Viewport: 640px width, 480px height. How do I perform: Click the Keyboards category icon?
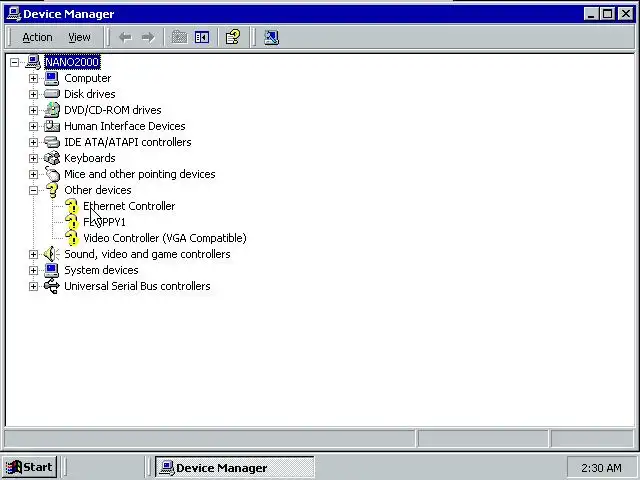(x=52, y=158)
